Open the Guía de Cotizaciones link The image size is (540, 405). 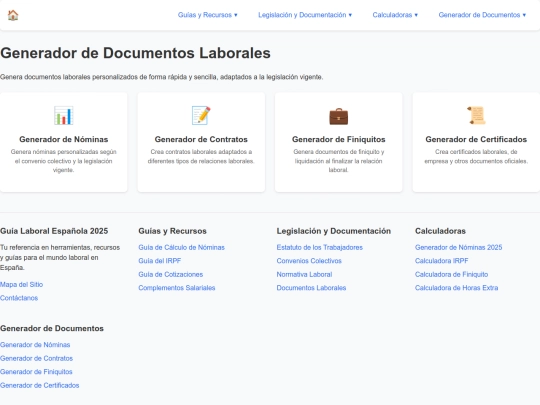pos(170,274)
